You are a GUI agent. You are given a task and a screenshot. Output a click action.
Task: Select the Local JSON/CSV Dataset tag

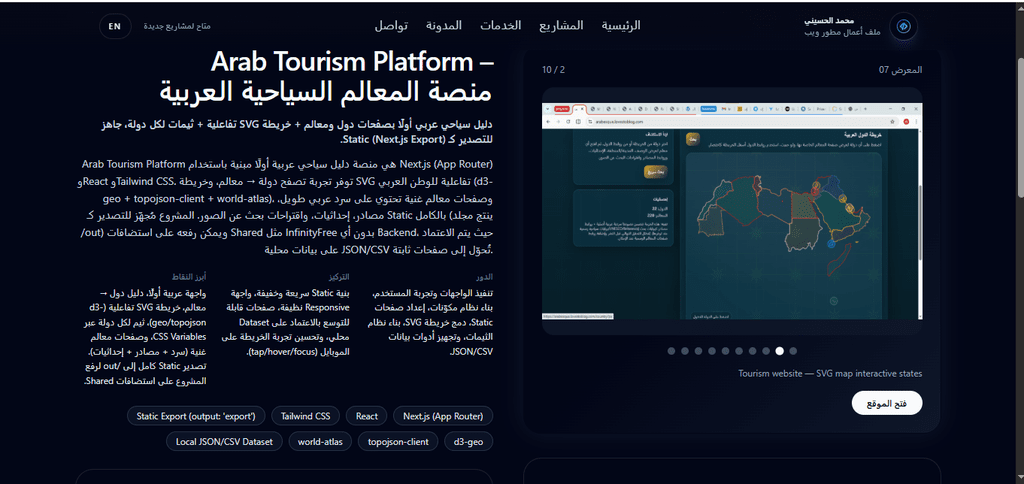point(223,441)
